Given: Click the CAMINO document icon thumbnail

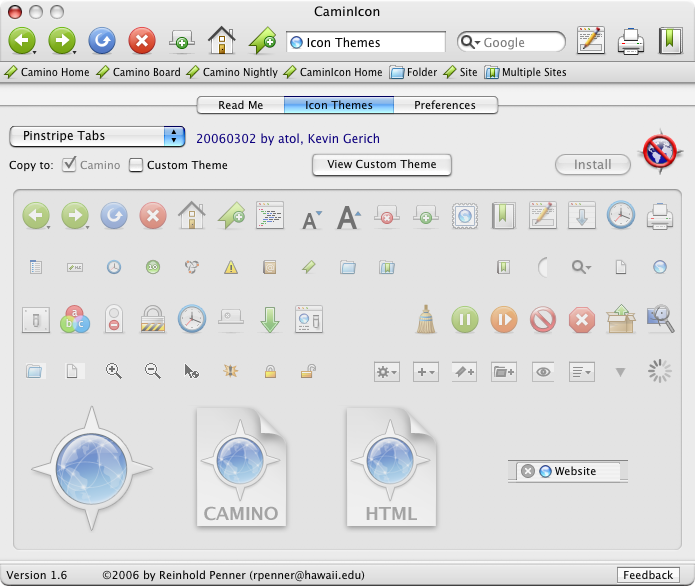Looking at the screenshot, I should [241, 467].
